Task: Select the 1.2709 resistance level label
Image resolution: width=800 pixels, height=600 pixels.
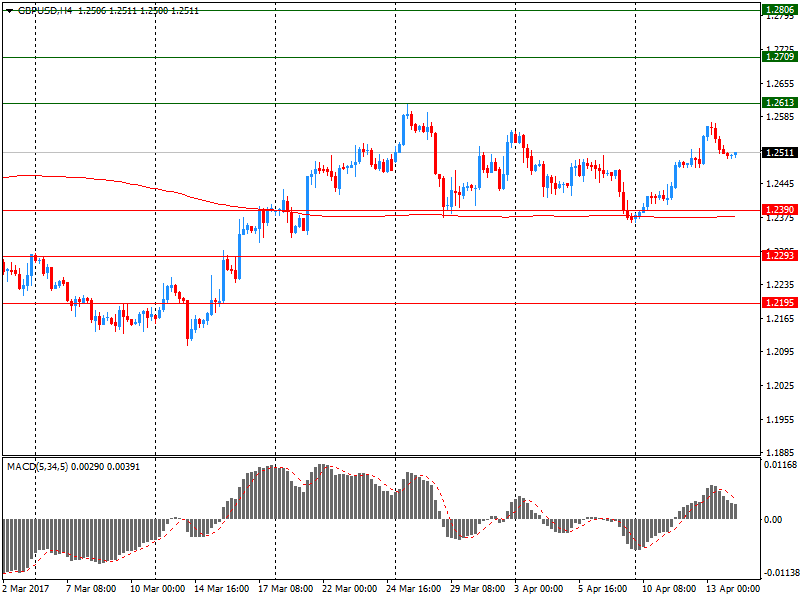Action: coord(780,57)
